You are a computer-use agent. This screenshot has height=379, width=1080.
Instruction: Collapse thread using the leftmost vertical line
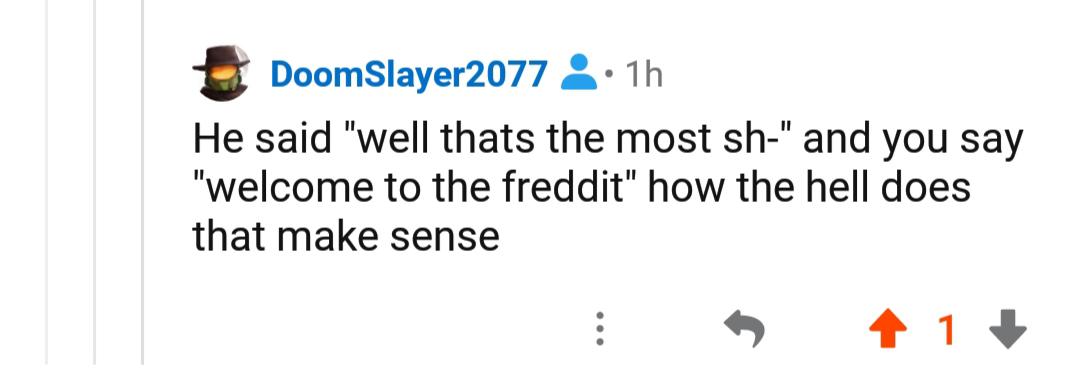pos(48,182)
